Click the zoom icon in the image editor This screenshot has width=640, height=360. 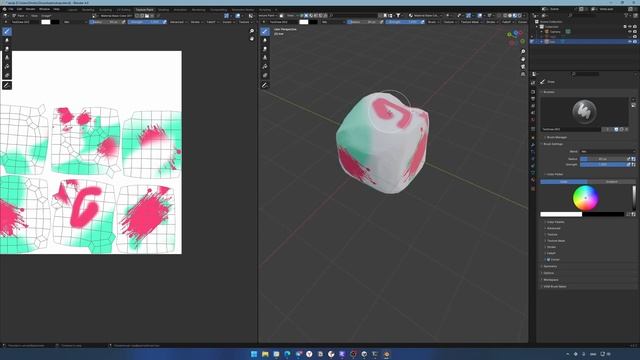[x=252, y=31]
